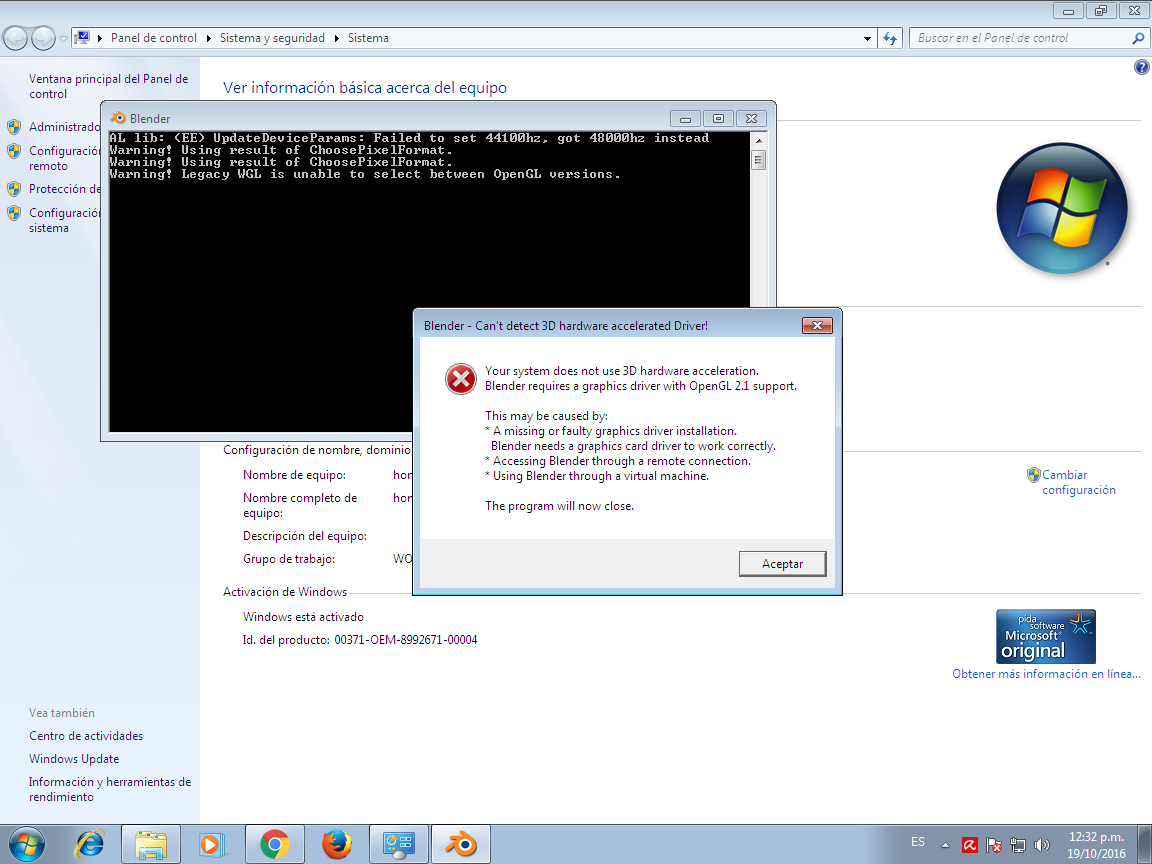Open the clock showing 12:32 p.m.
This screenshot has height=864, width=1152.
pos(1096,845)
